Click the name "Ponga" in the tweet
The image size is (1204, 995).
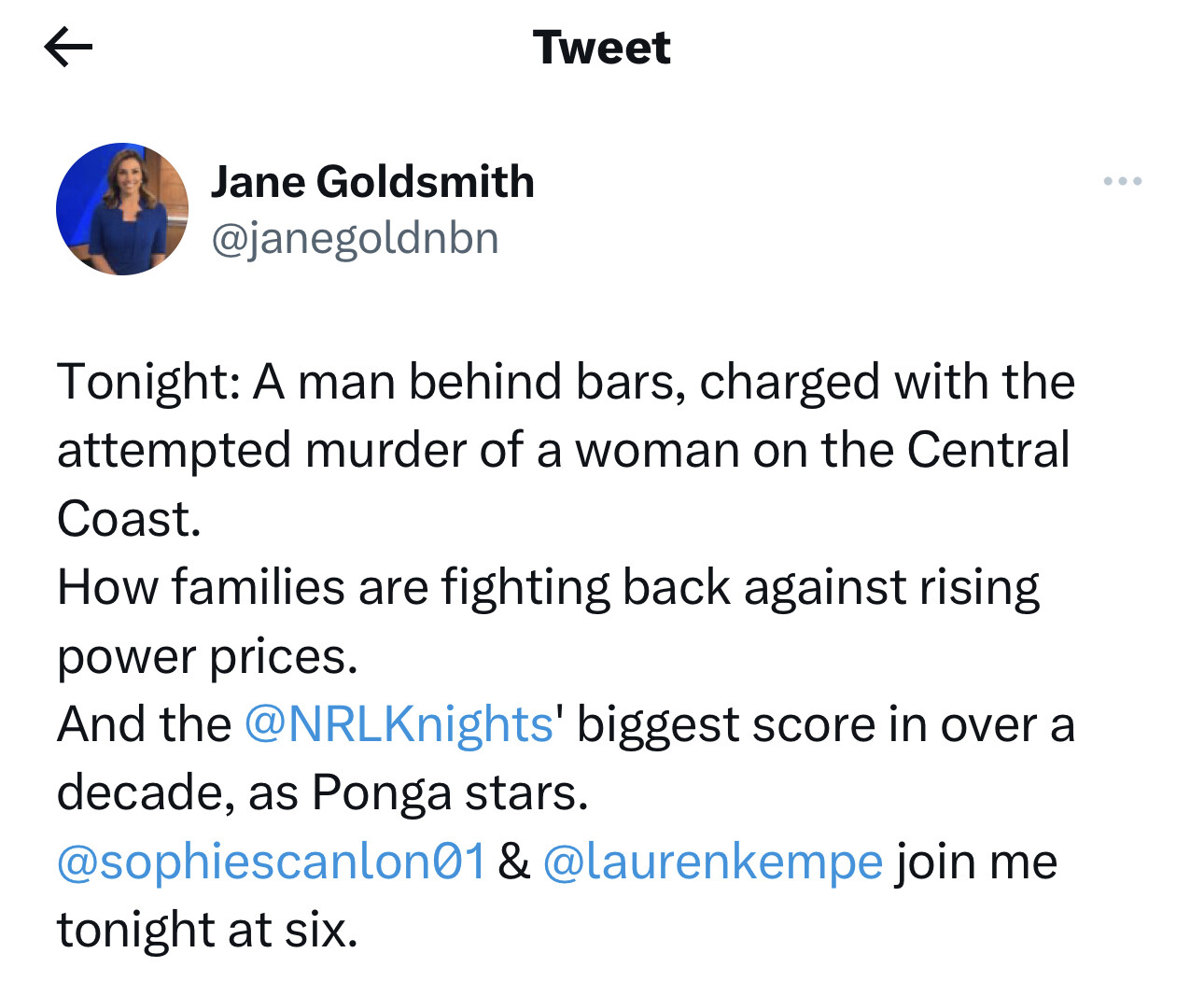[x=382, y=793]
